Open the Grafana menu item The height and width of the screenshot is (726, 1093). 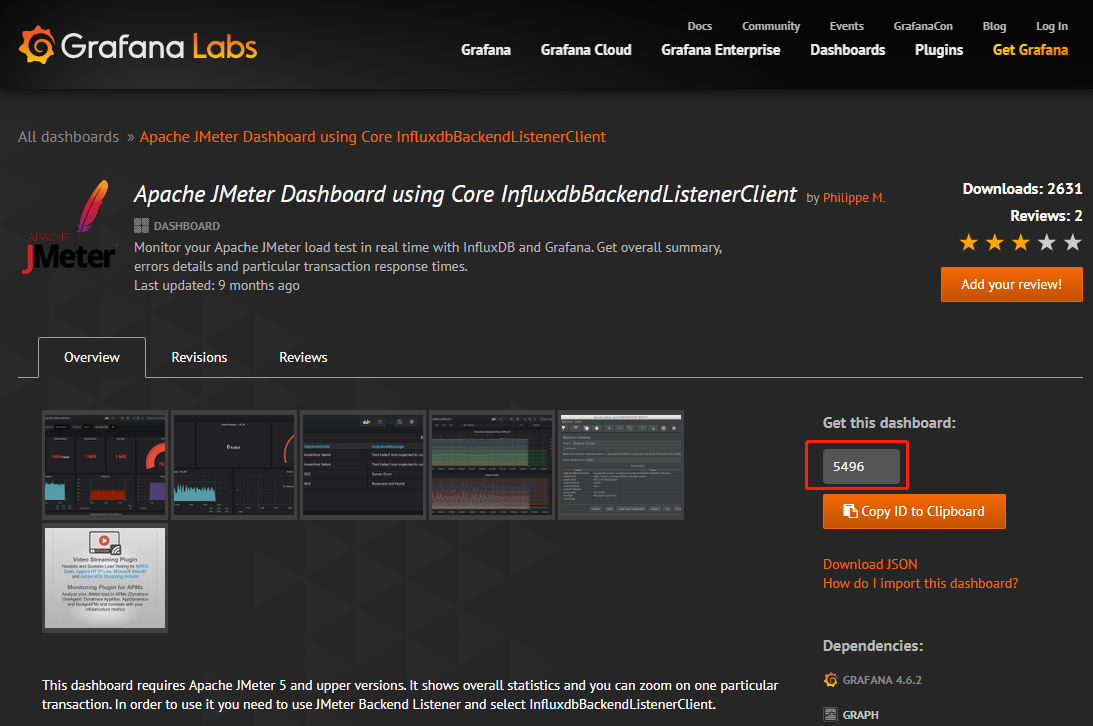486,50
